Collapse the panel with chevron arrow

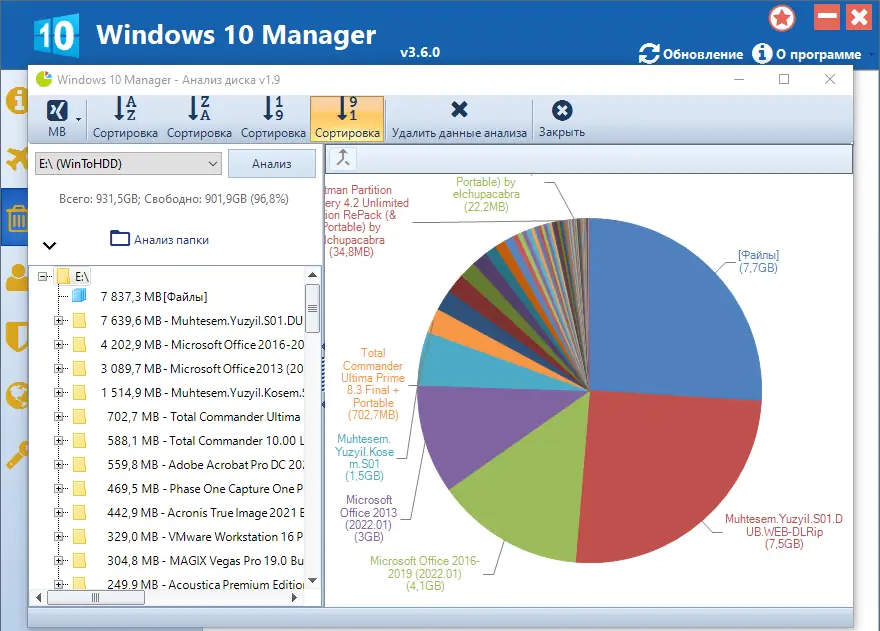pyautogui.click(x=49, y=245)
